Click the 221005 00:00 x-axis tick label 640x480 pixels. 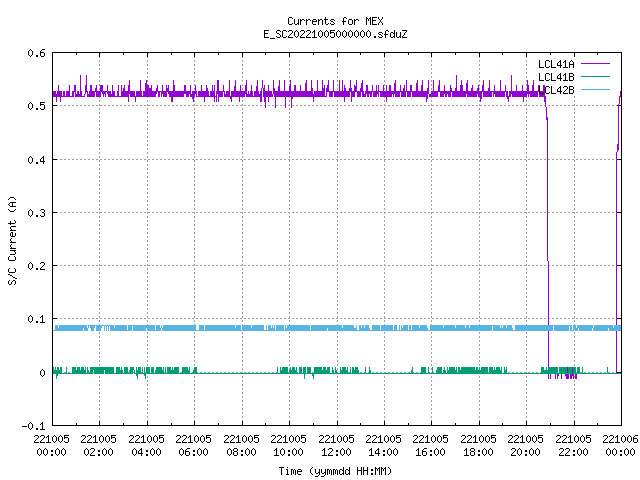point(51,445)
